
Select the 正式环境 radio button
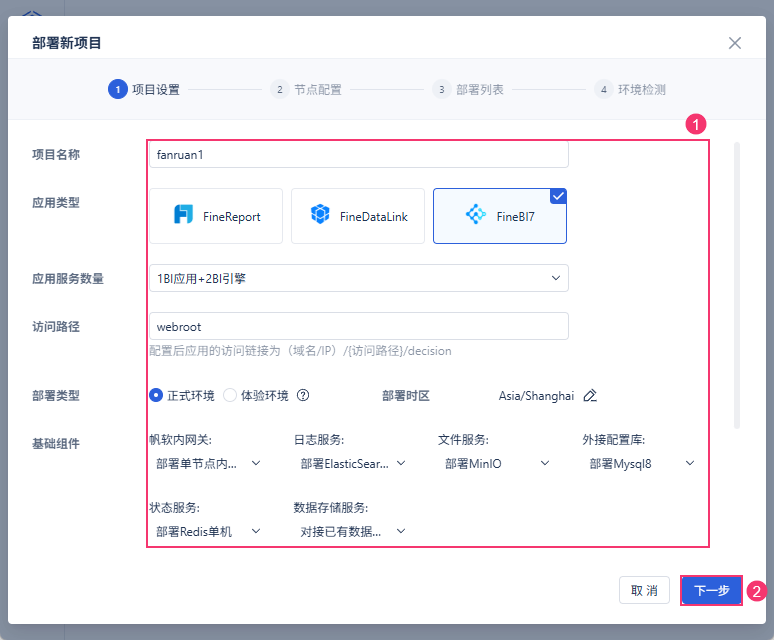click(x=156, y=395)
